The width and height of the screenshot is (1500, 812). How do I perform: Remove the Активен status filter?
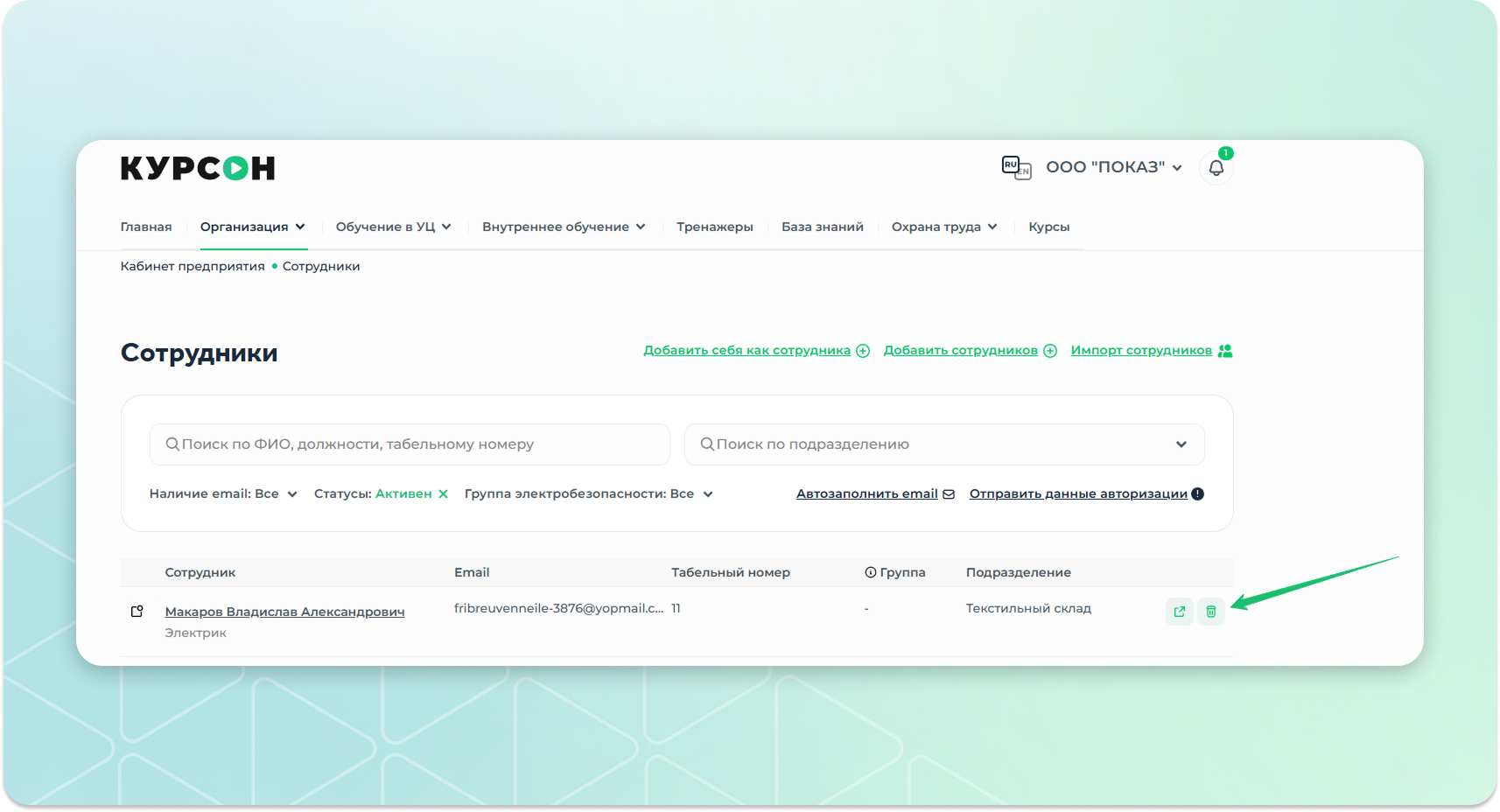(x=444, y=493)
